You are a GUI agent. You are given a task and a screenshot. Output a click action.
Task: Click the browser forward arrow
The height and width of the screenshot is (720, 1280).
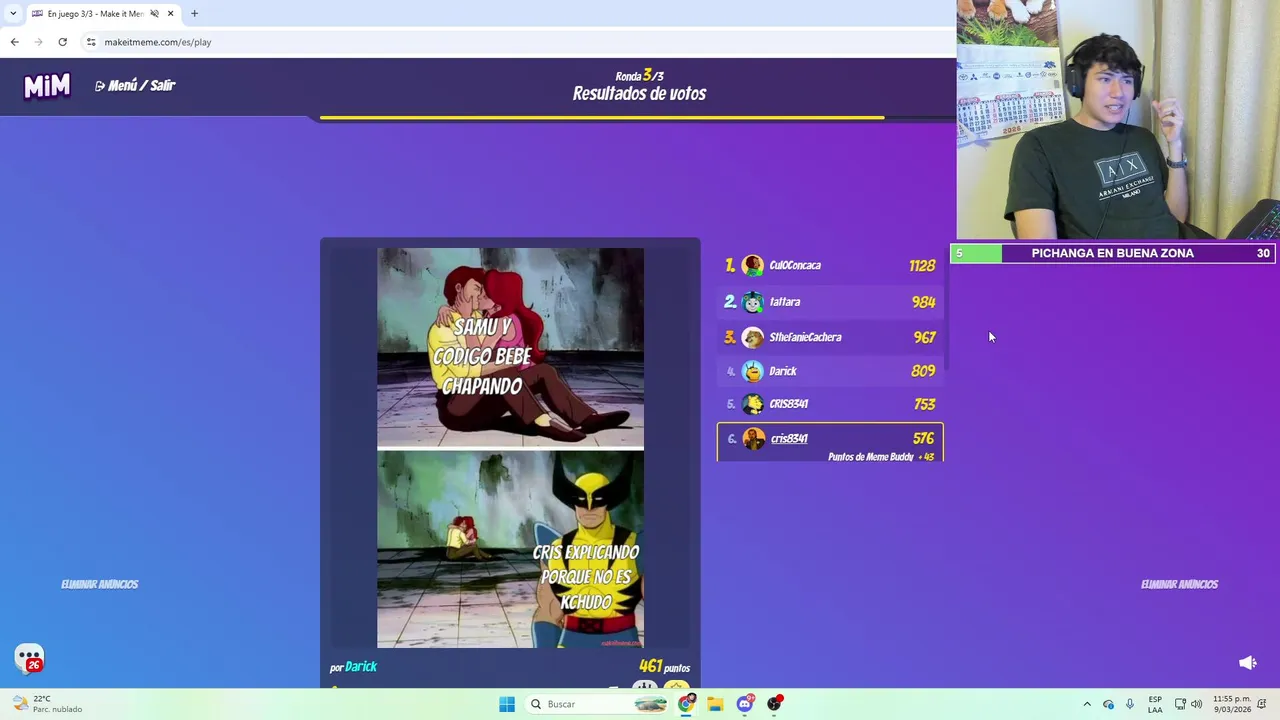coord(38,42)
